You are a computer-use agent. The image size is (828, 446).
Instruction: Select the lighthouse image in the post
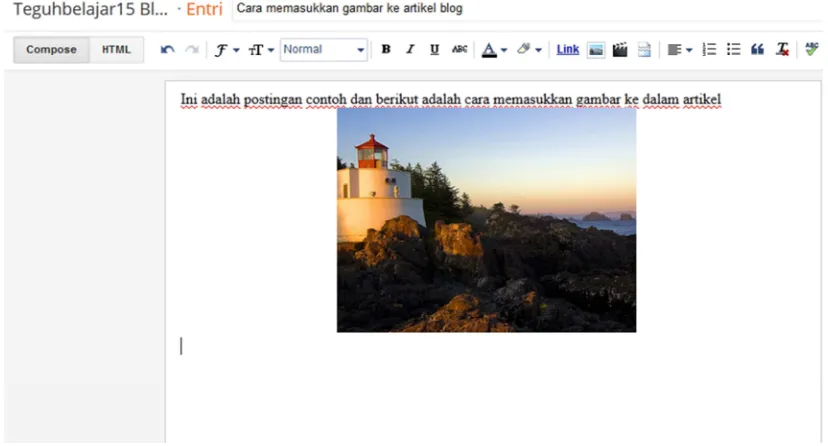coord(486,220)
